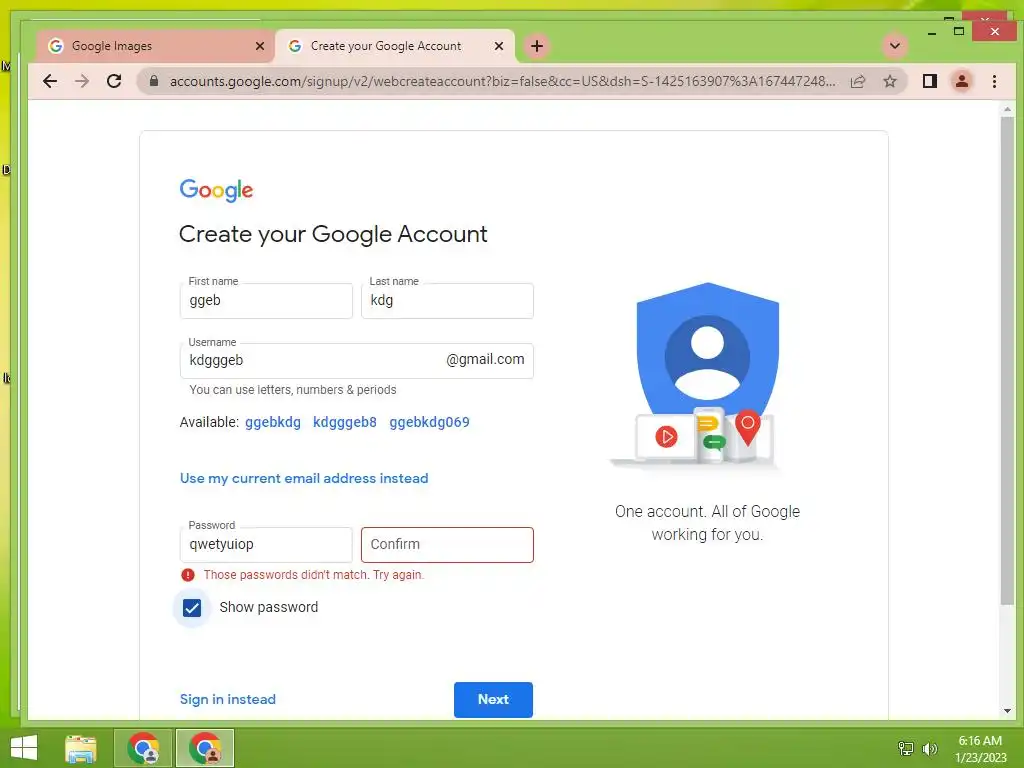The image size is (1024, 768).
Task: Click the Google logo on the form
Action: click(216, 190)
